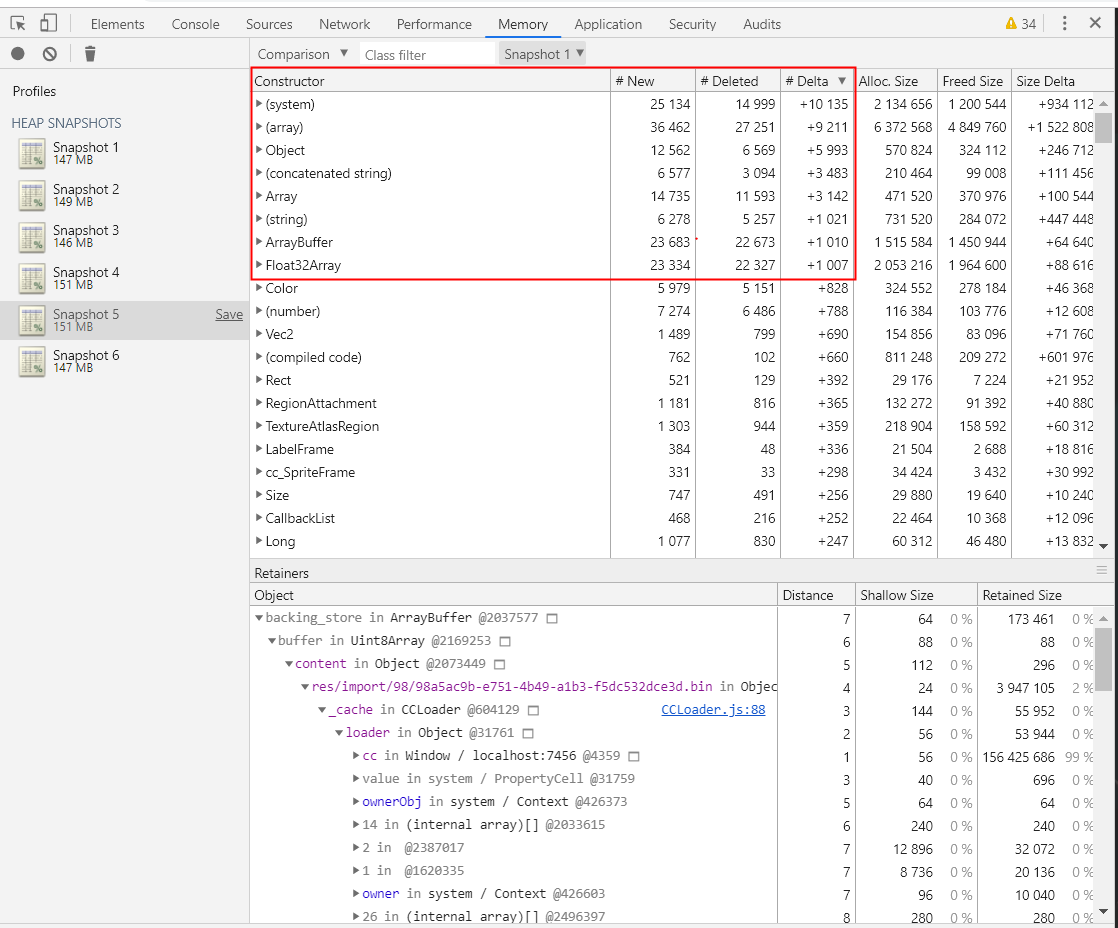Click the warnings count indicator 34

point(1020,24)
